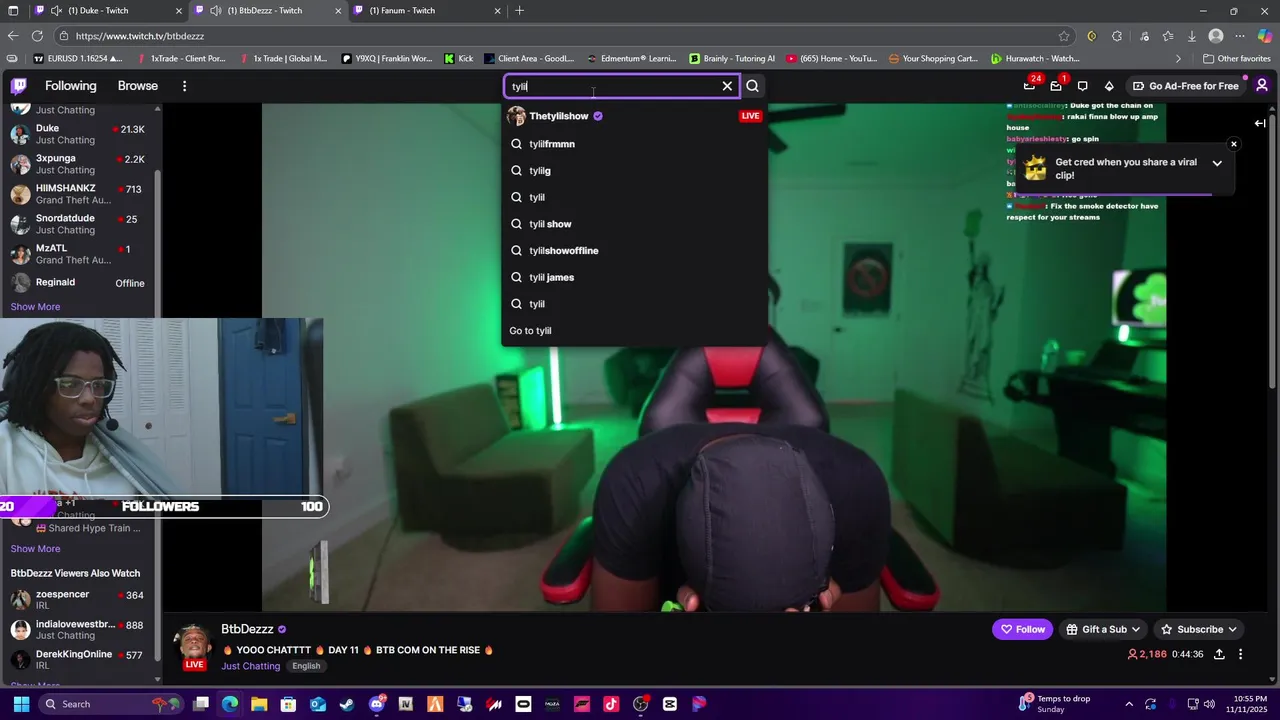Open zoespencer channel in viewers also watch
The image size is (1280, 720).
point(78,600)
